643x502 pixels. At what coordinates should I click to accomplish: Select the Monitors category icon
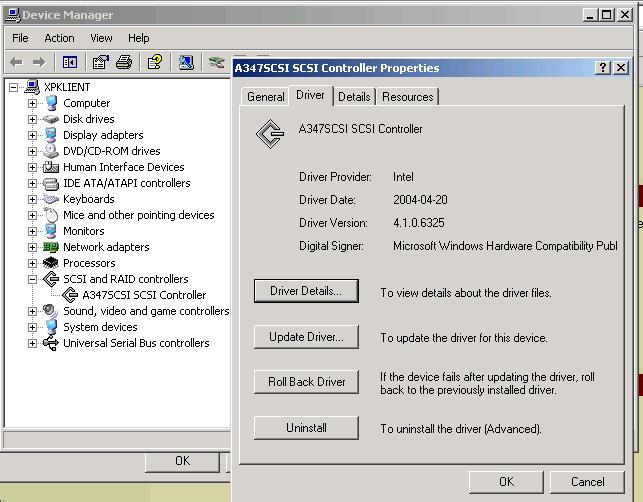pos(51,231)
